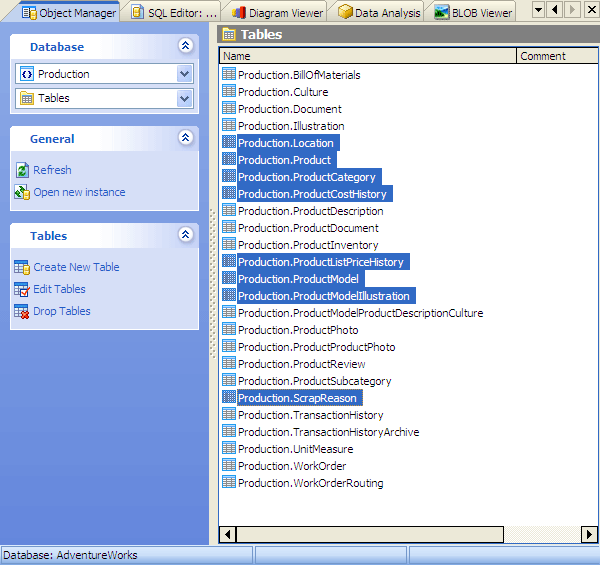Image resolution: width=600 pixels, height=565 pixels.
Task: Click the Refresh icon in General panel
Action: [x=22, y=170]
